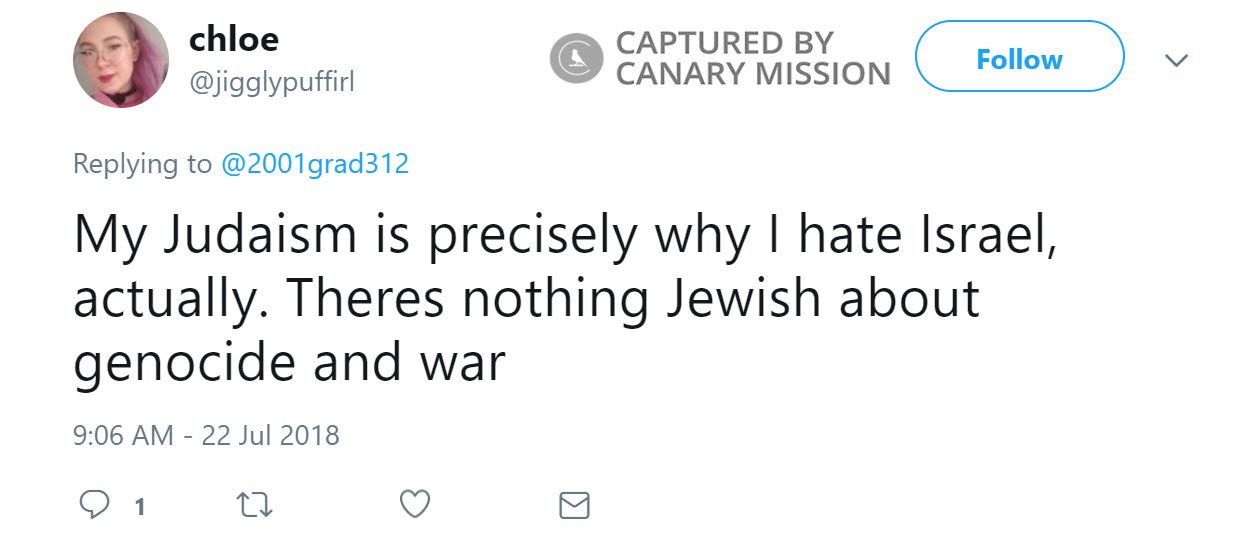Click the @jigglypuffirl handle

[271, 82]
